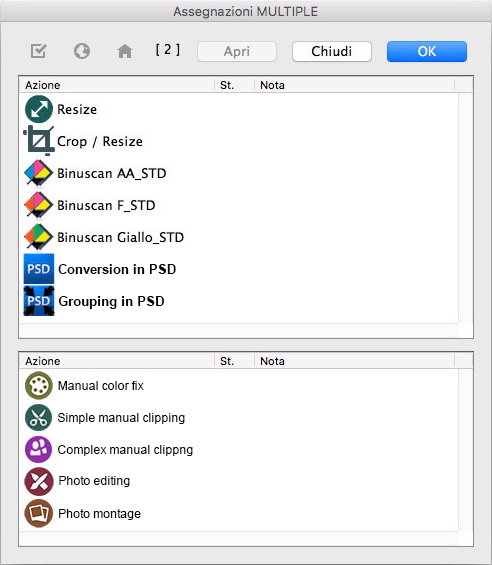Choose the Grouping in PSD icon
The height and width of the screenshot is (565, 492).
coord(39,301)
